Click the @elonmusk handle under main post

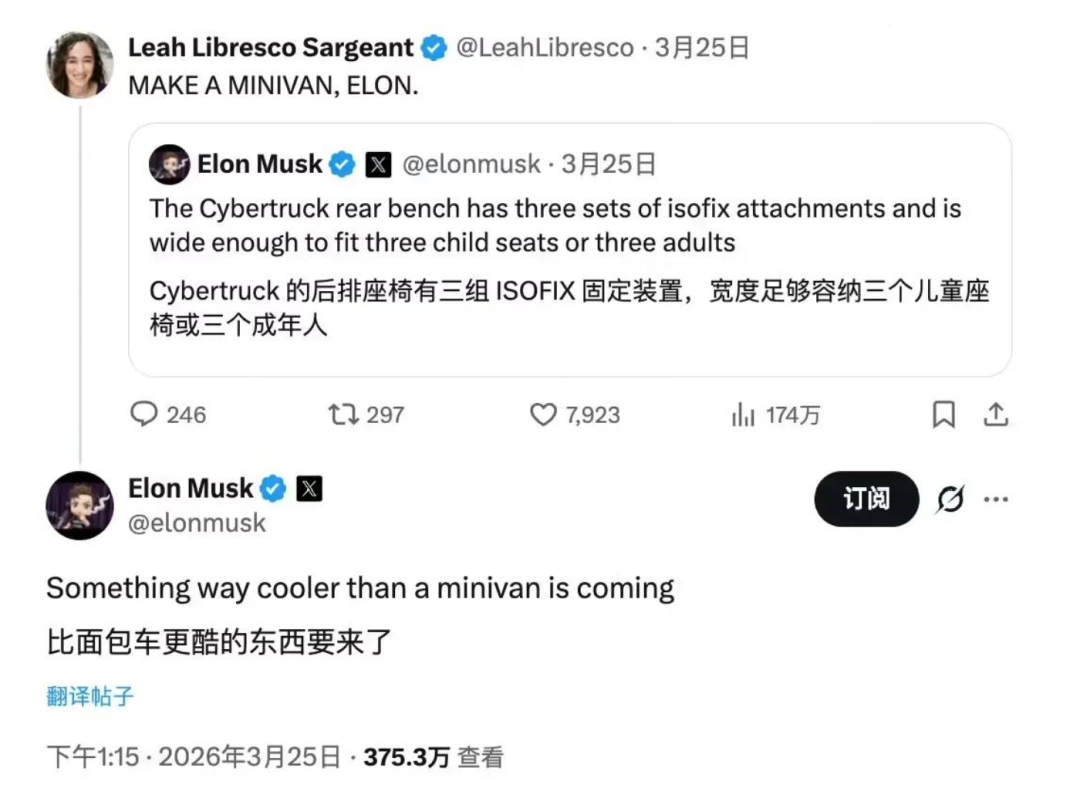[197, 522]
